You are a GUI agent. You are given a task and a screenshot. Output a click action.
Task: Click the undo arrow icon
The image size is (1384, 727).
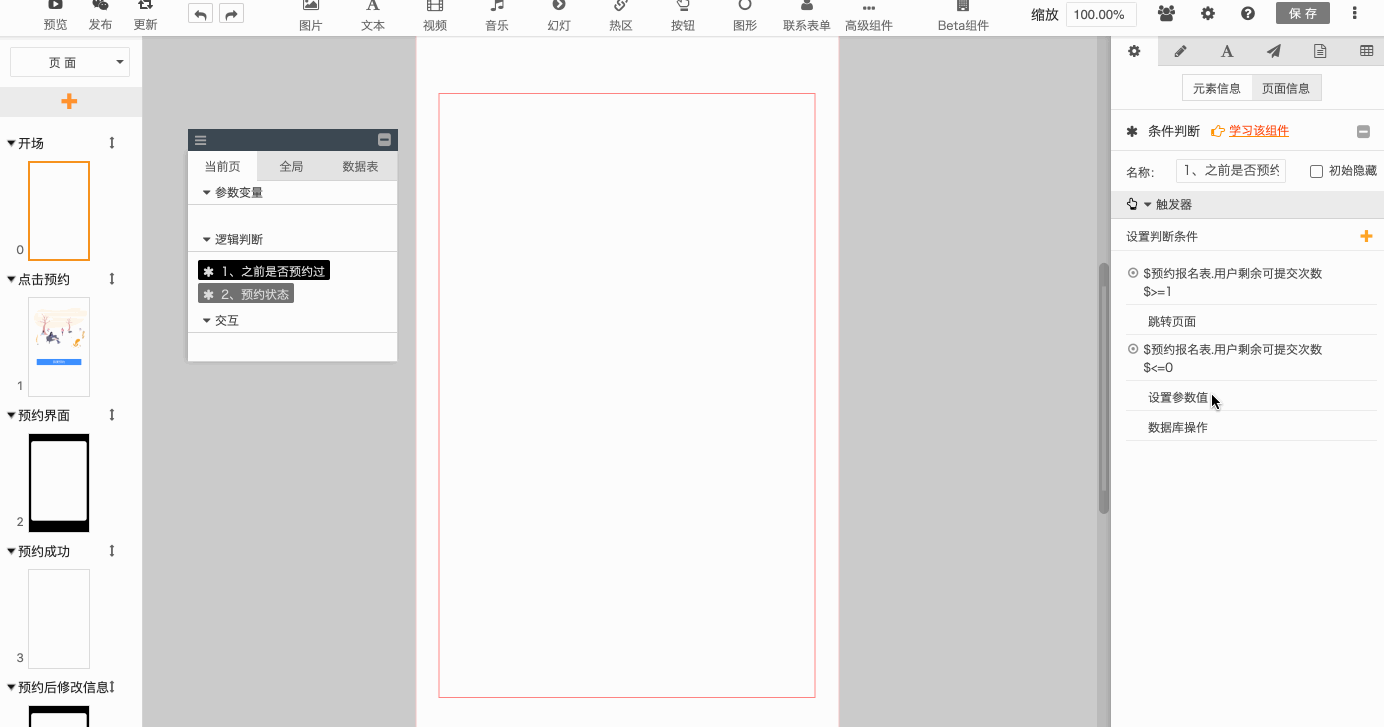[200, 14]
